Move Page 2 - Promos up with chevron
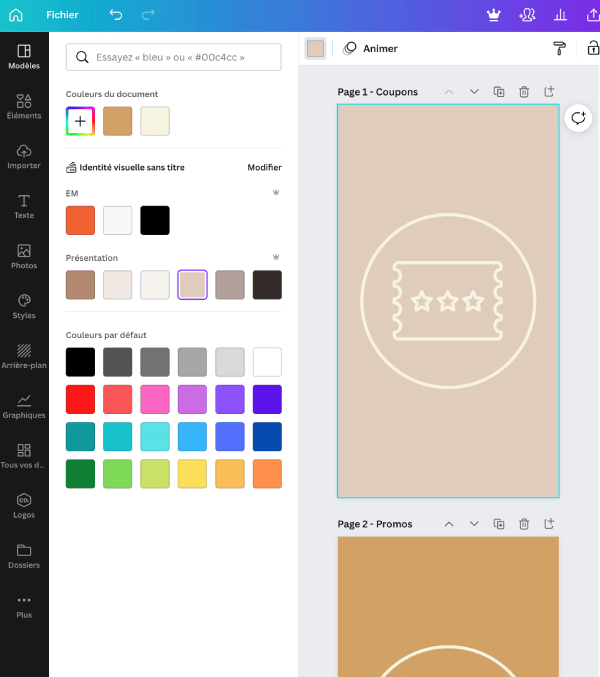The width and height of the screenshot is (600, 677). [x=449, y=524]
